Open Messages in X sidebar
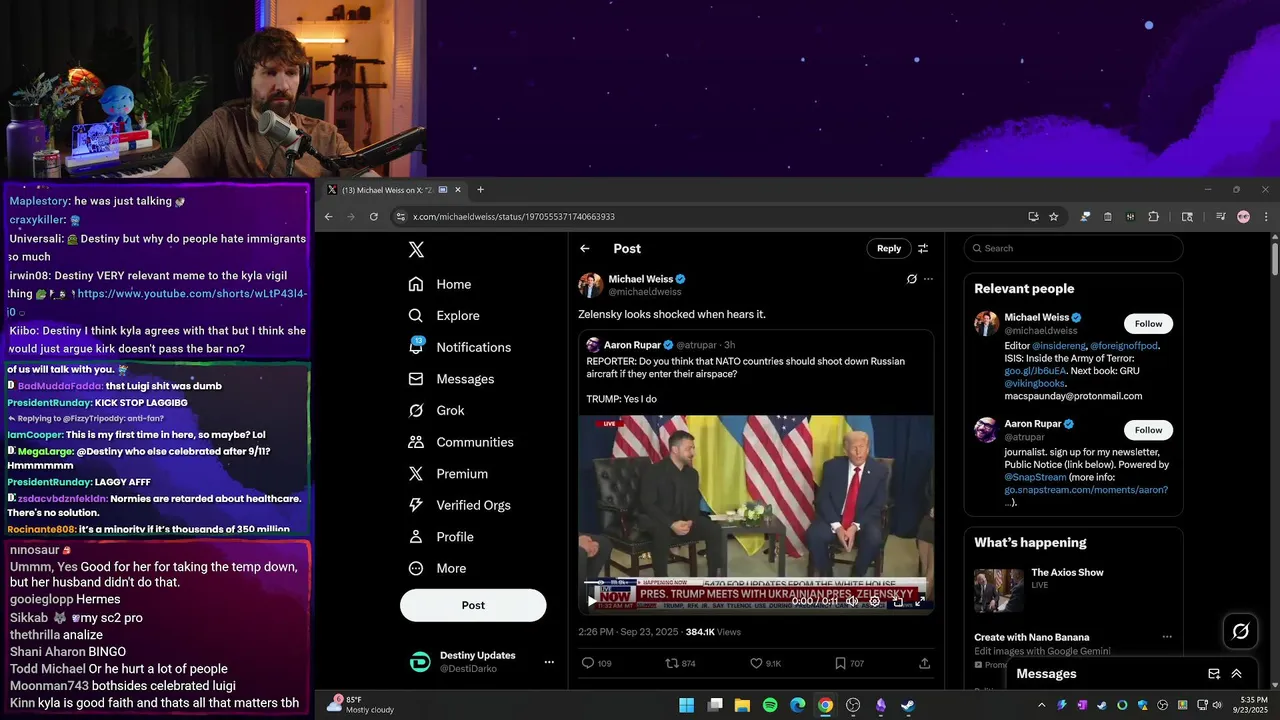The height and width of the screenshot is (720, 1280). tap(452, 379)
